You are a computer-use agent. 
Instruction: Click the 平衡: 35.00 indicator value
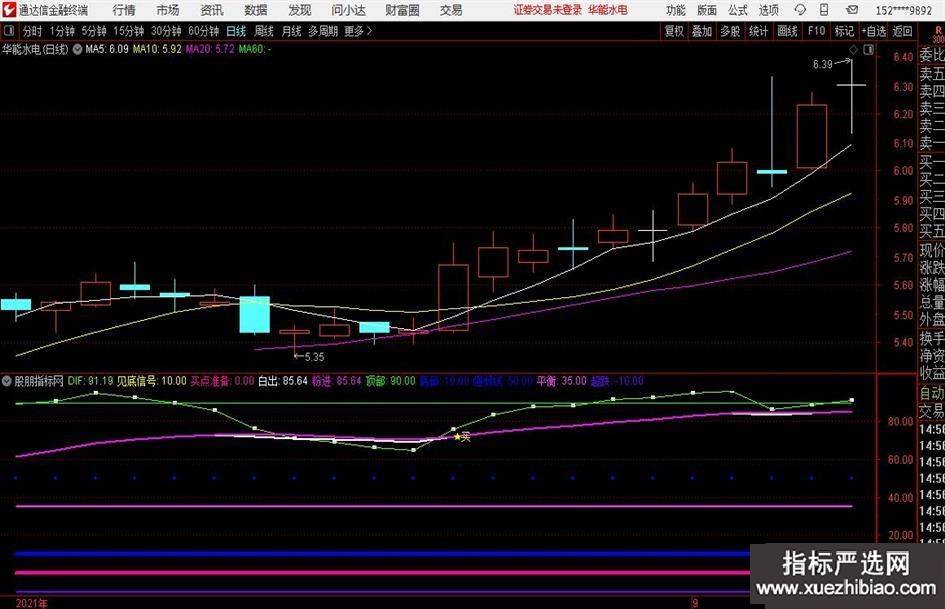pos(562,381)
